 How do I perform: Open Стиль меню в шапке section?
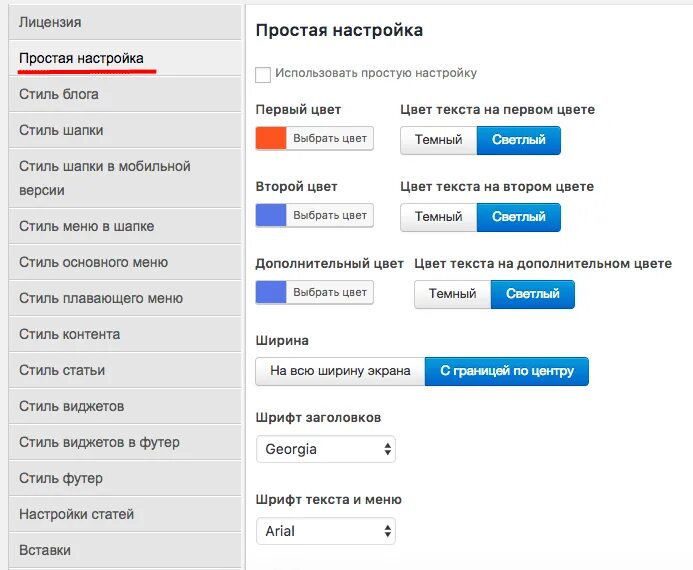[125, 226]
